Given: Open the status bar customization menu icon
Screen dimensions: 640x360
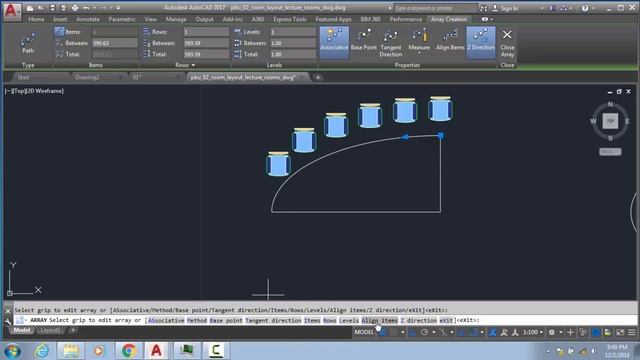Looking at the screenshot, I should [632, 332].
